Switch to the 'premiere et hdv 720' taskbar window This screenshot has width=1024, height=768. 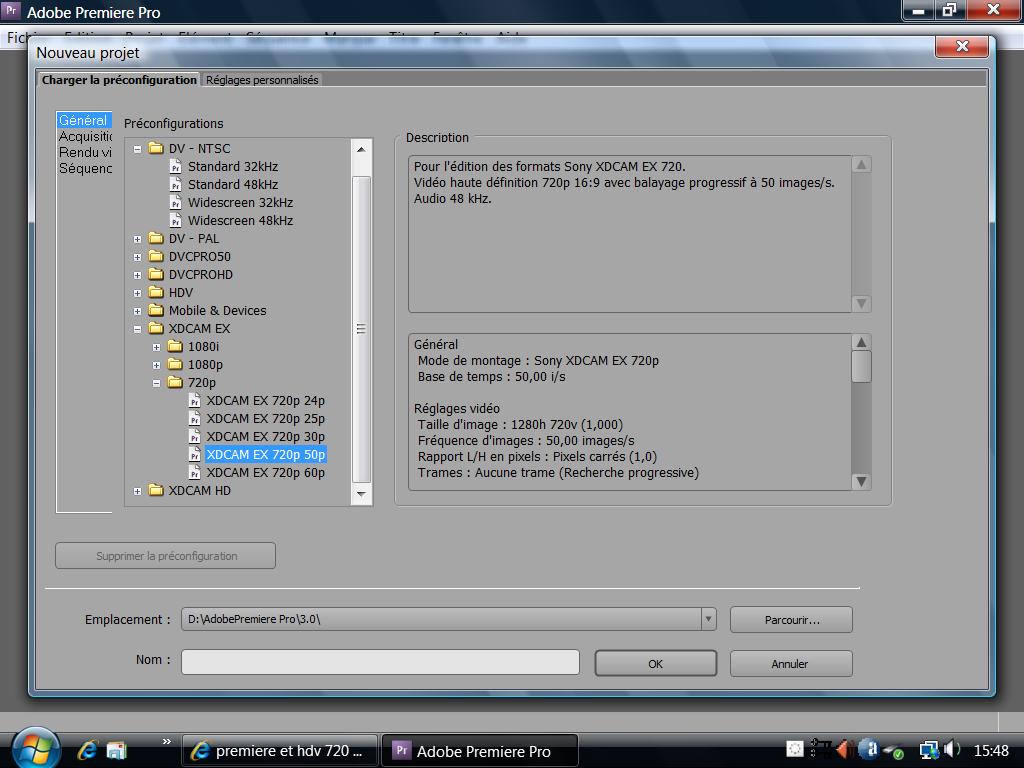click(280, 751)
